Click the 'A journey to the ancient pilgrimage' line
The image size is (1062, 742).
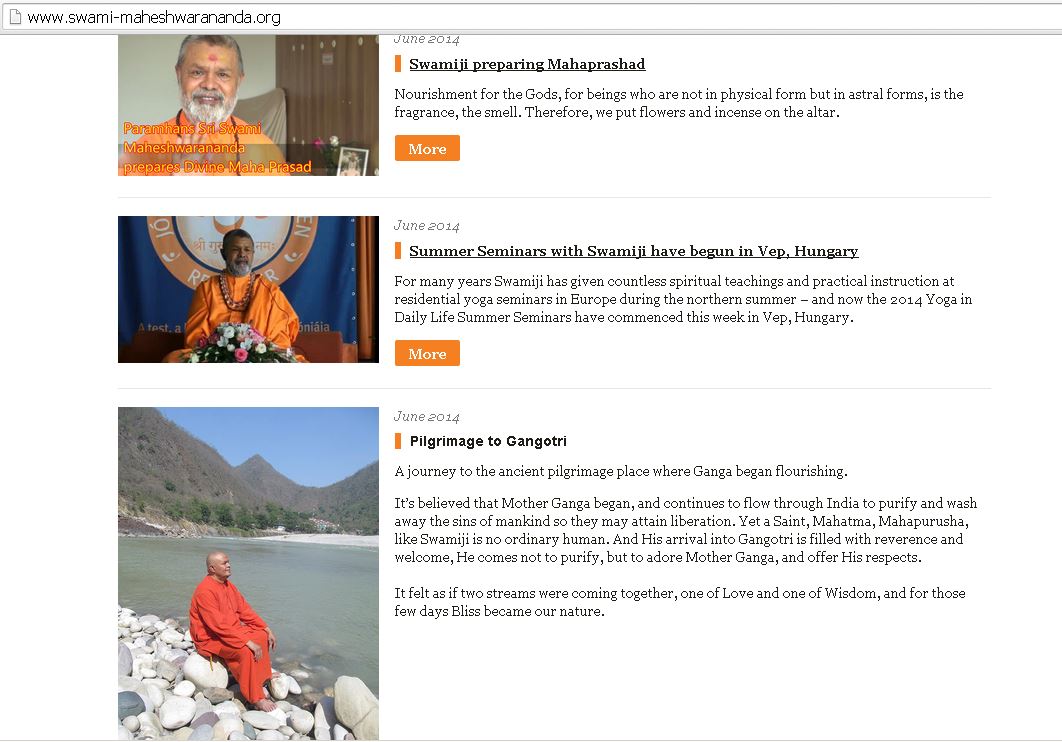click(620, 471)
